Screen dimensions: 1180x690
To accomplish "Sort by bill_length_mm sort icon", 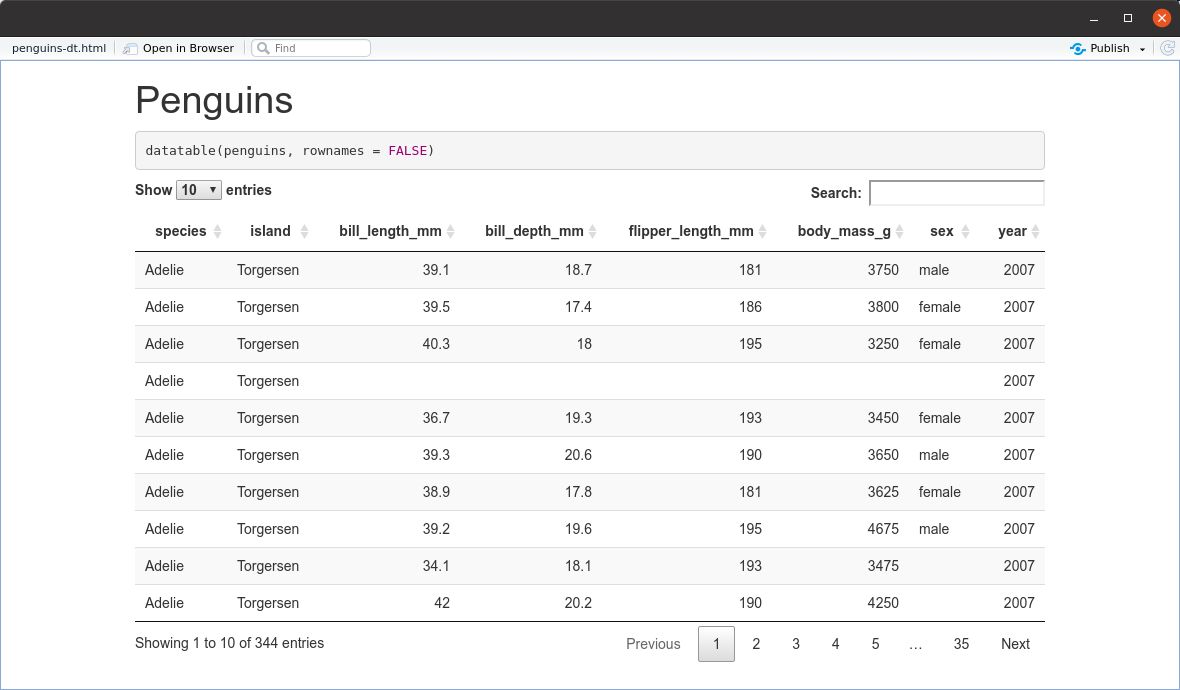I will click(450, 232).
